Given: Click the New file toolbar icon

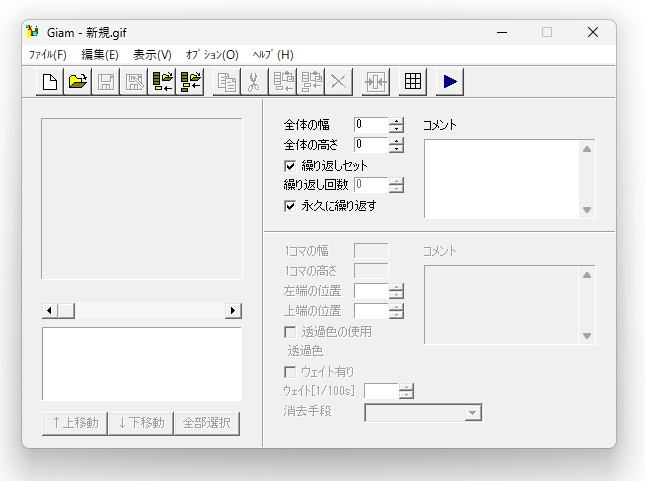Looking at the screenshot, I should (x=50, y=83).
